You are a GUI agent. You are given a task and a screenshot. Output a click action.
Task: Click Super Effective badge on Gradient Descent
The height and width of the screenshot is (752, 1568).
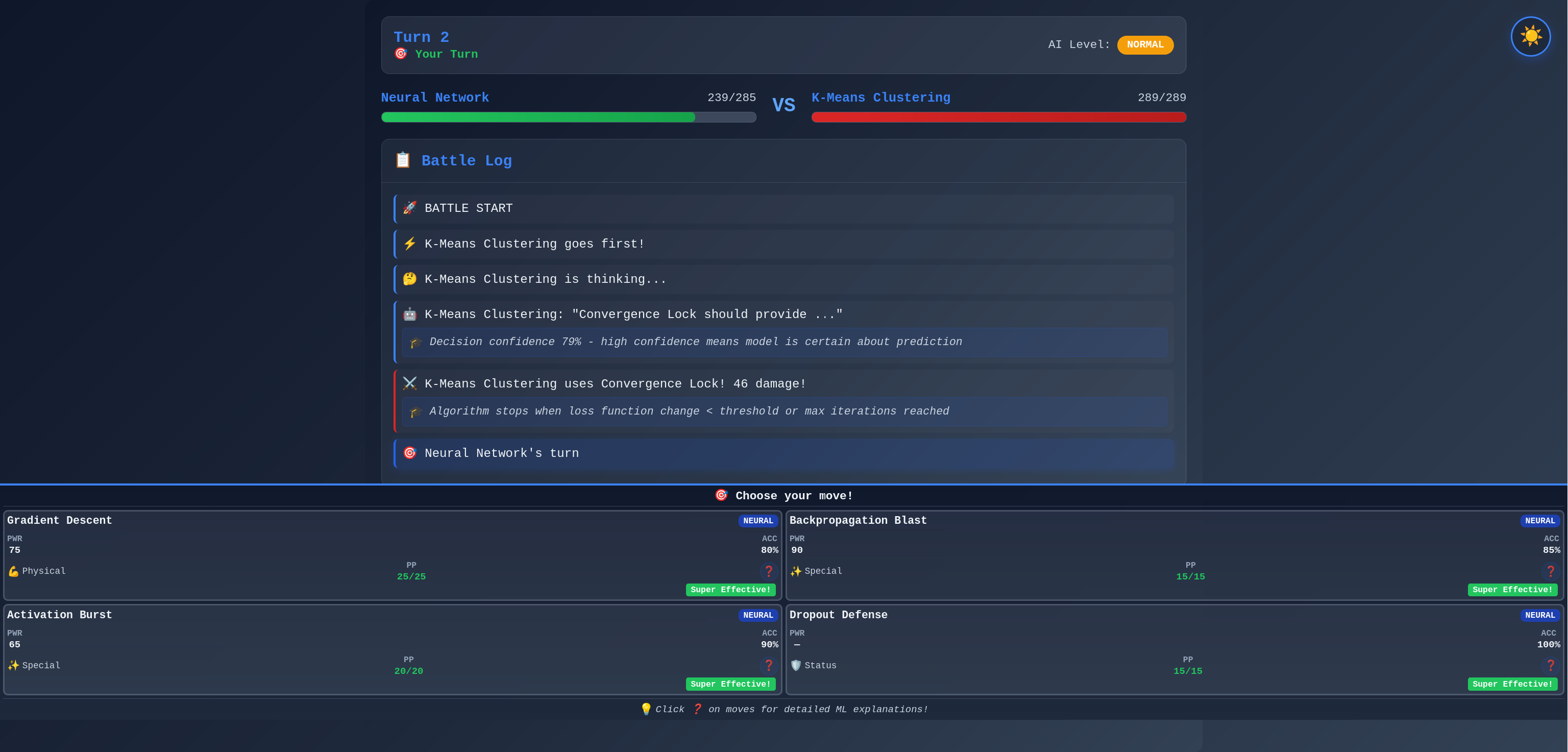730,590
